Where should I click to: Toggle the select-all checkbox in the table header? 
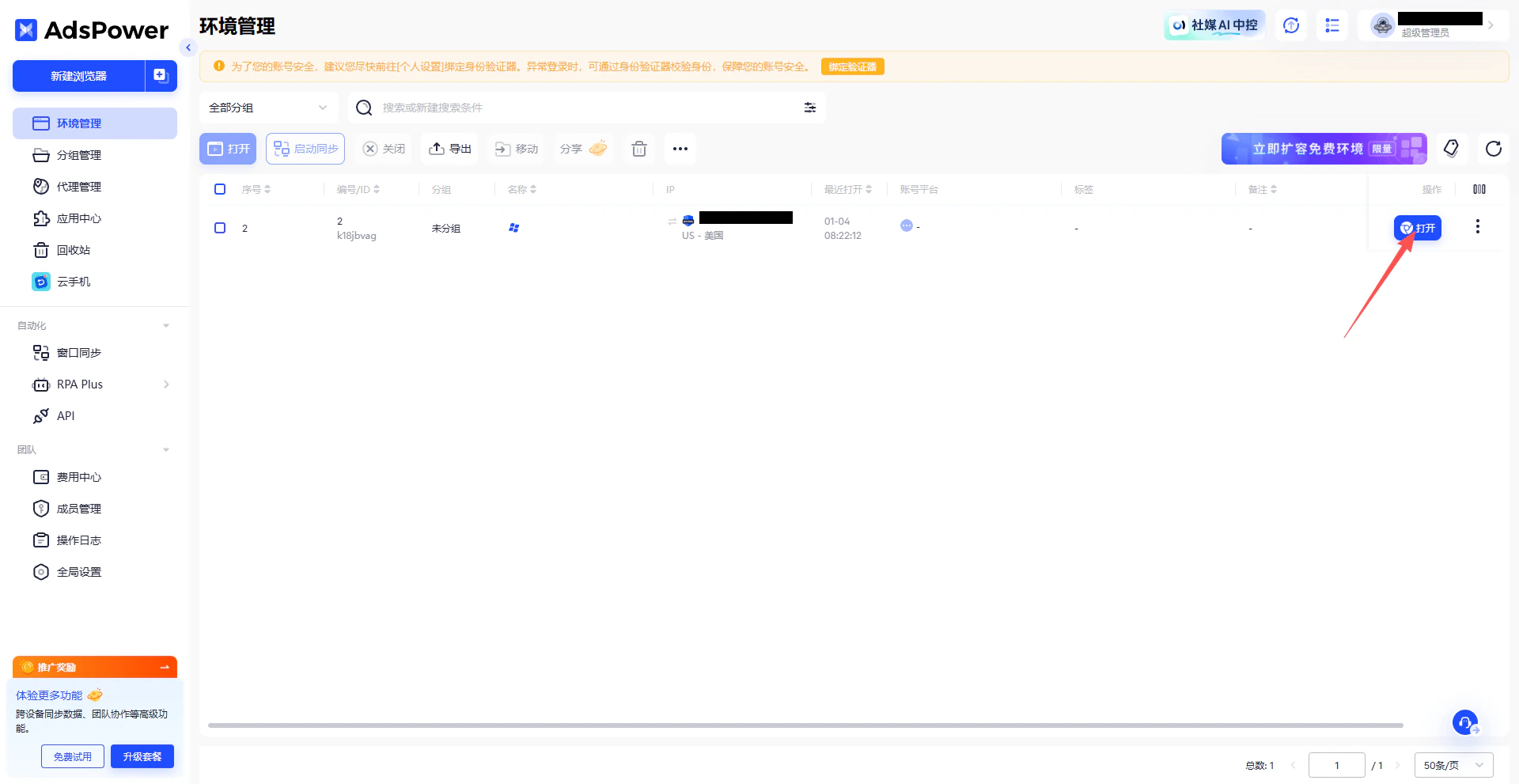pyautogui.click(x=220, y=189)
